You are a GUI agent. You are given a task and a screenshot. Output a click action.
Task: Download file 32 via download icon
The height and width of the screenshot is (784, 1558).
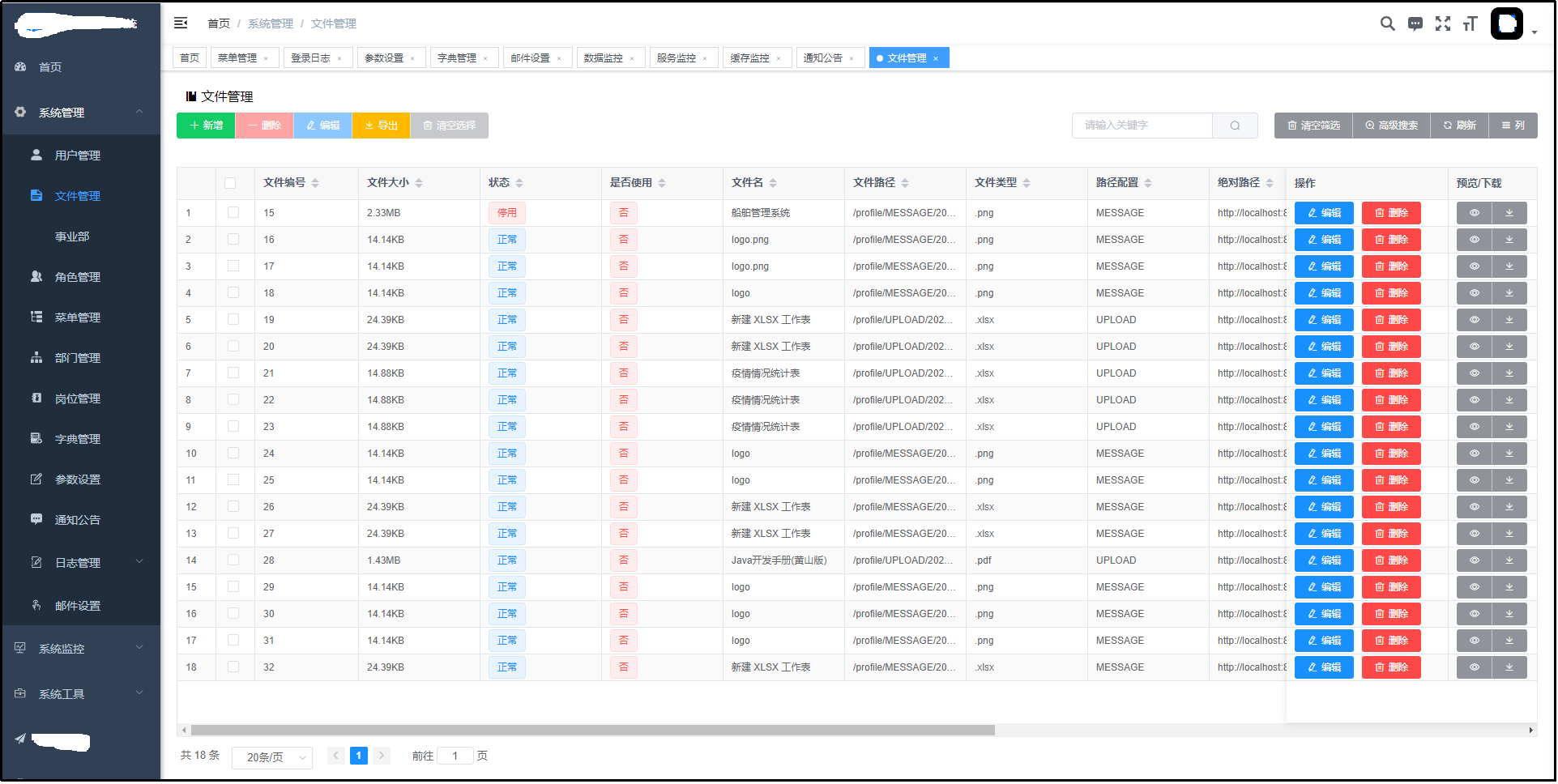1509,667
